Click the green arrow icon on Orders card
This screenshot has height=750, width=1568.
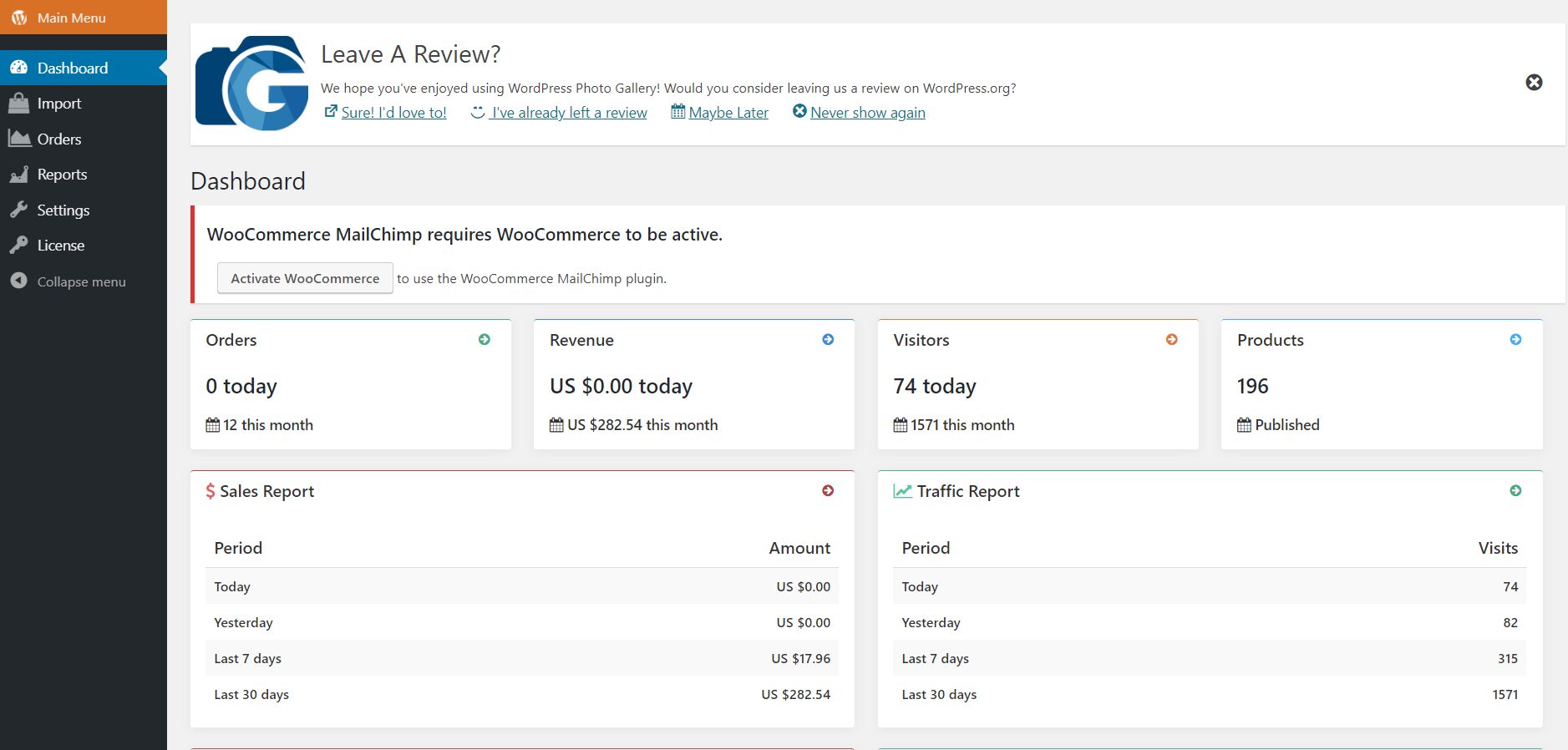click(485, 340)
